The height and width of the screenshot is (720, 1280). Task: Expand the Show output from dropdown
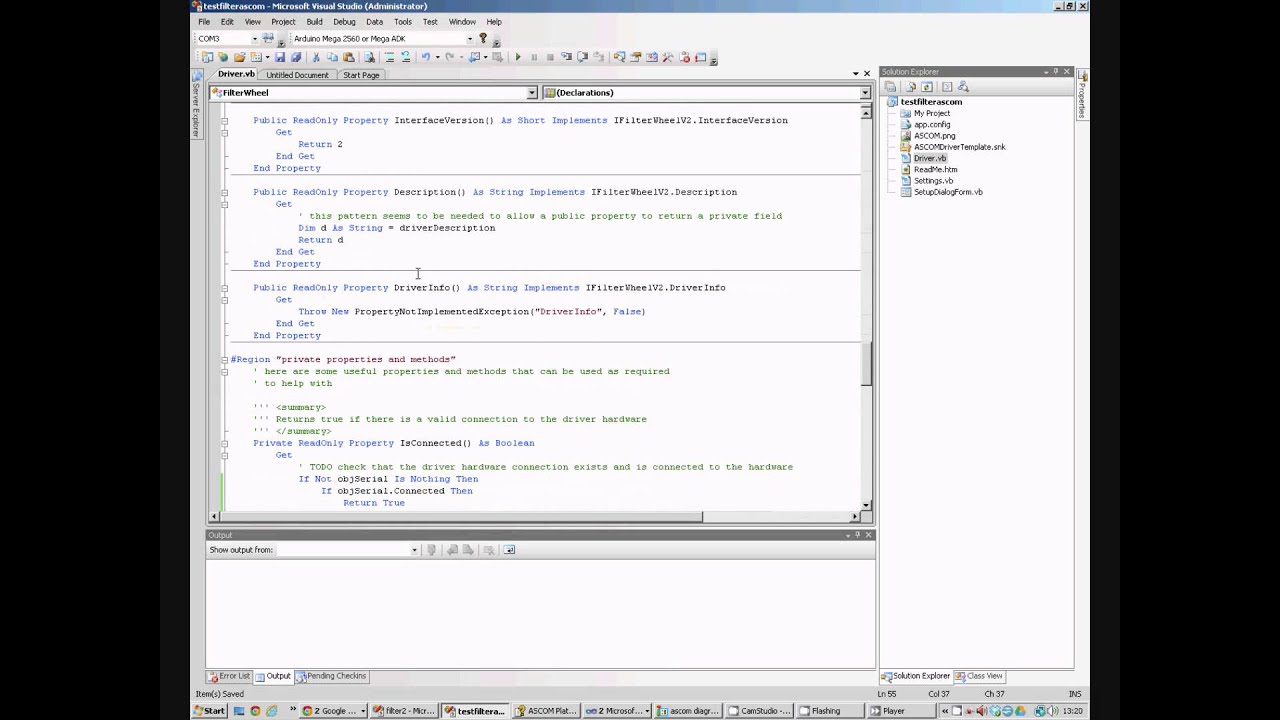(414, 550)
